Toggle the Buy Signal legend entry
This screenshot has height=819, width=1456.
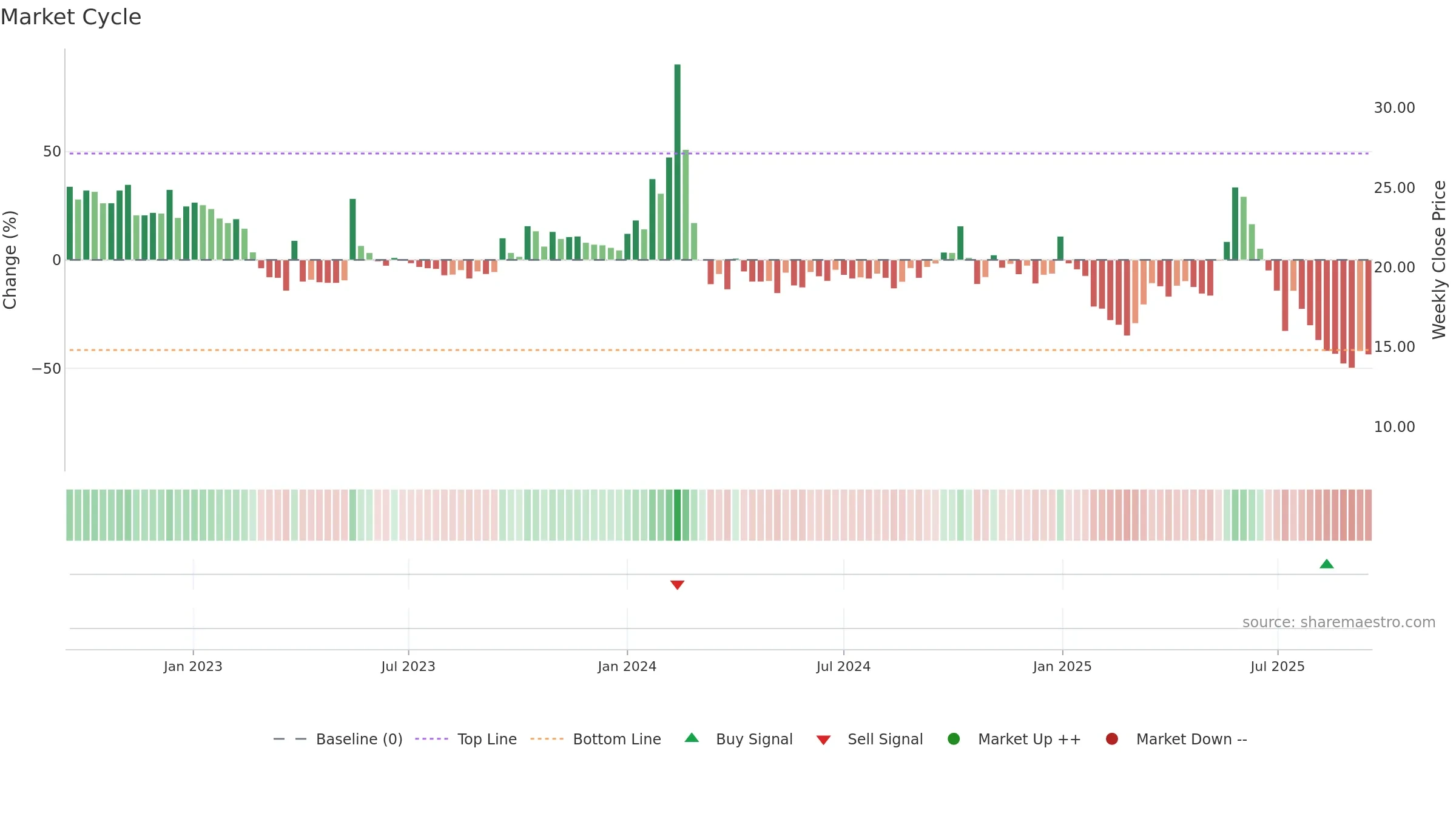pyautogui.click(x=738, y=739)
